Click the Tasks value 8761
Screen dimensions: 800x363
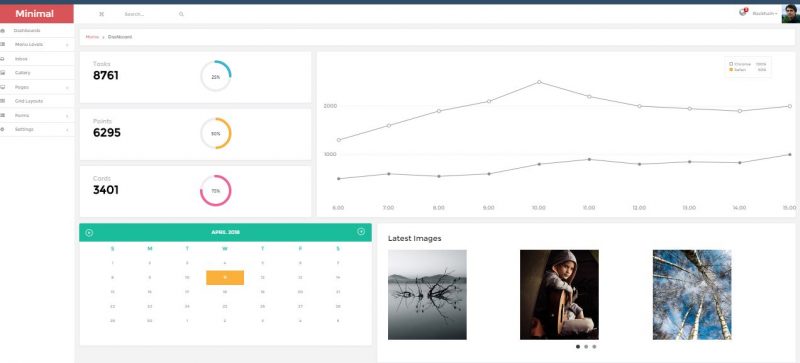(106, 76)
